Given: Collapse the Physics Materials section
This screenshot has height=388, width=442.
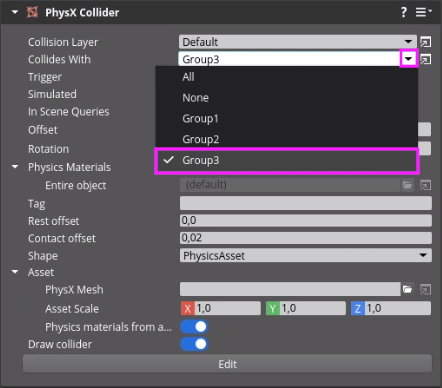Looking at the screenshot, I should pos(15,167).
